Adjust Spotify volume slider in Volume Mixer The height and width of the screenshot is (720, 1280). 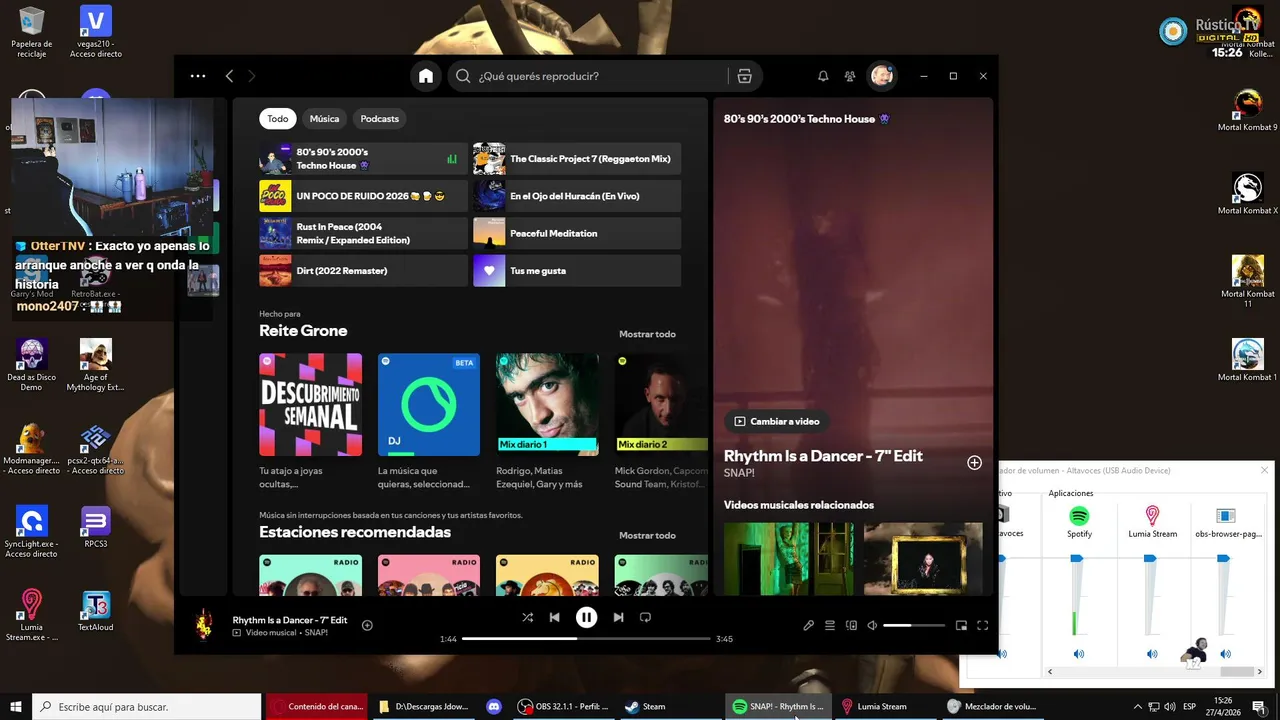(1077, 558)
